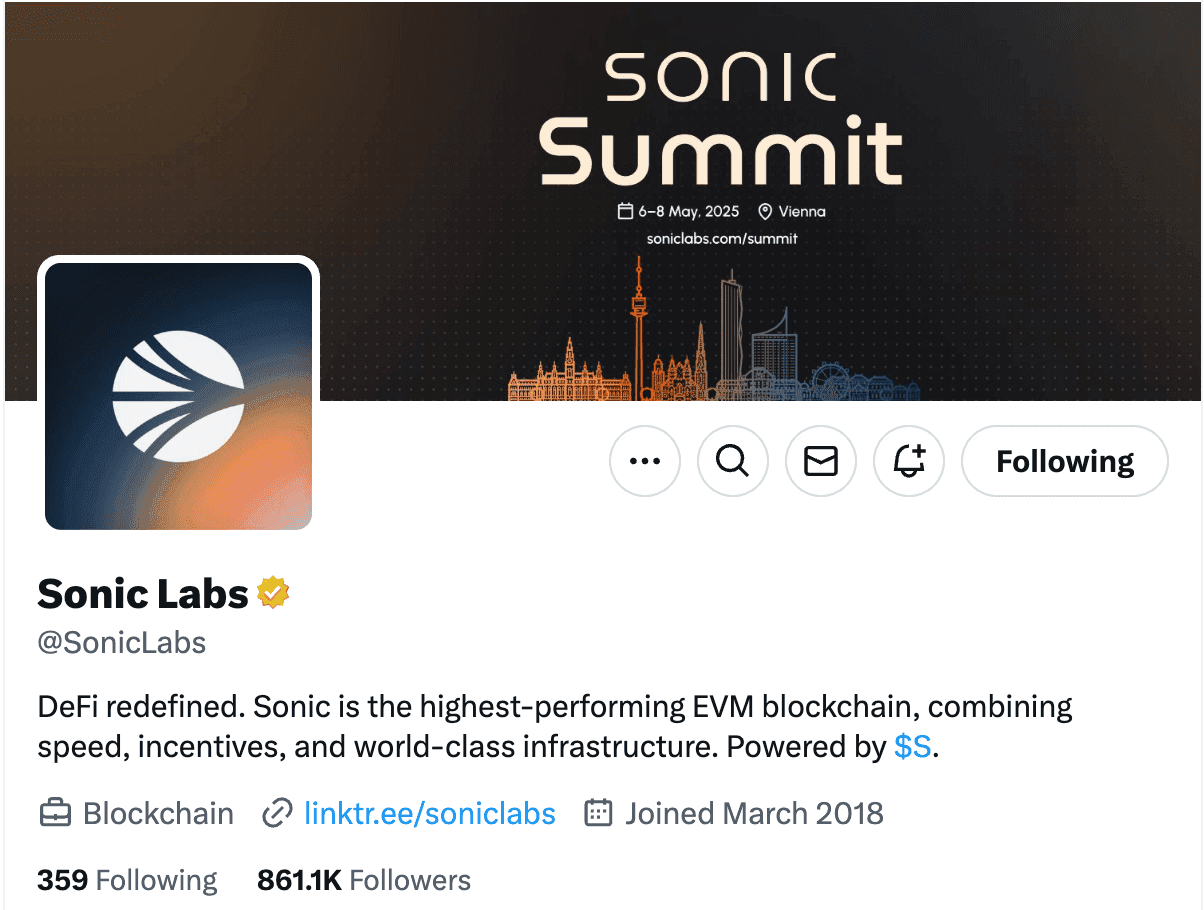The height and width of the screenshot is (910, 1204).
Task: View the 861.1K Followers list
Action: [x=364, y=880]
